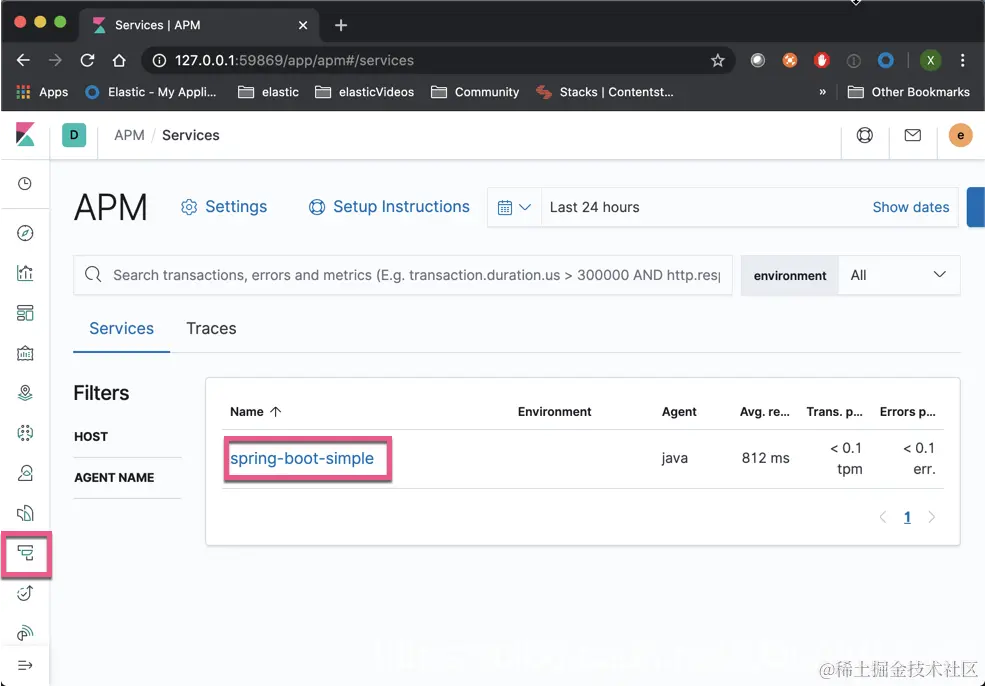Open Other Bookmarks folder
This screenshot has width=985, height=686.
pyautogui.click(x=908, y=92)
